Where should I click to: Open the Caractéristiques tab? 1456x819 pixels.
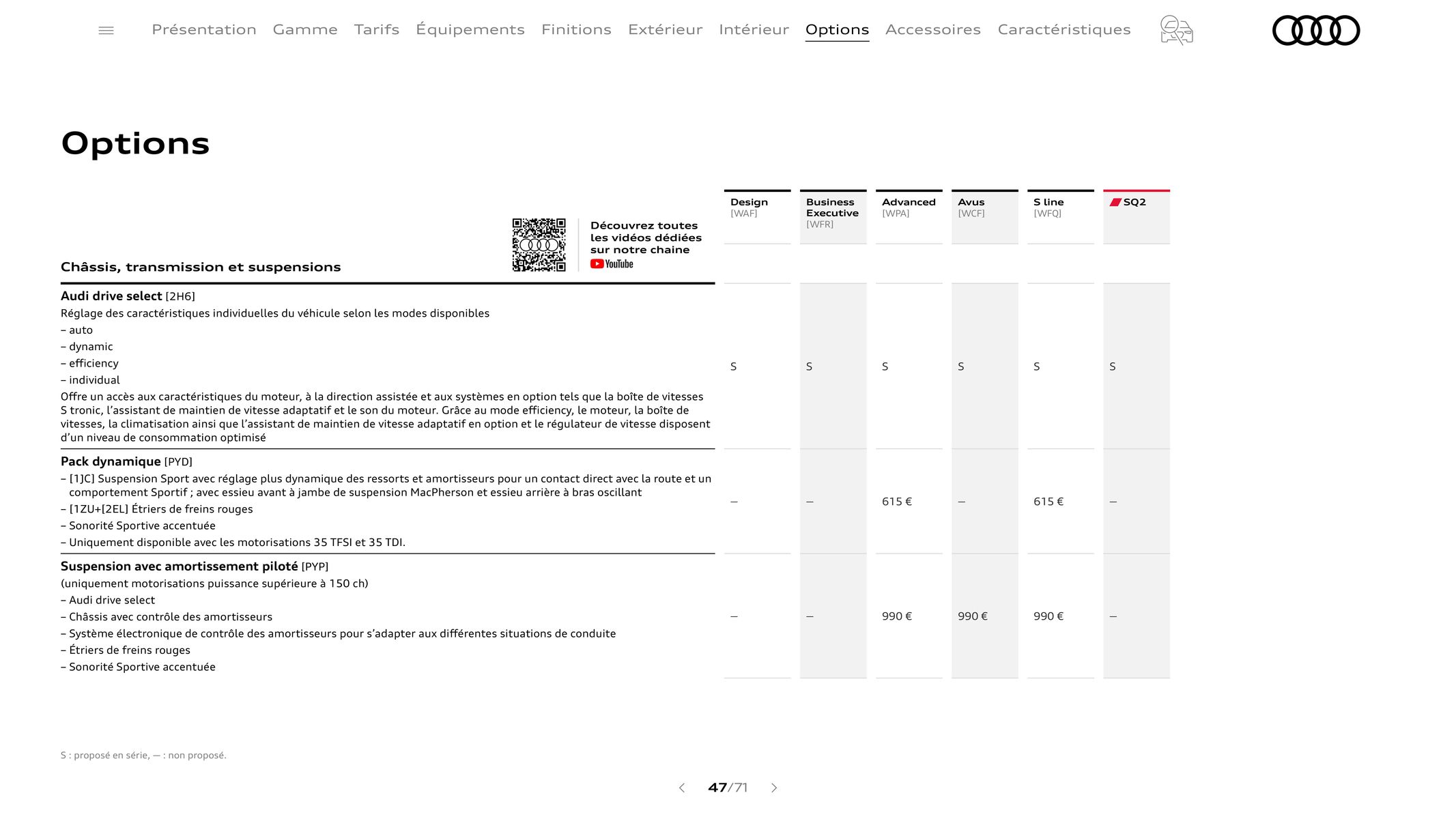coord(1064,29)
